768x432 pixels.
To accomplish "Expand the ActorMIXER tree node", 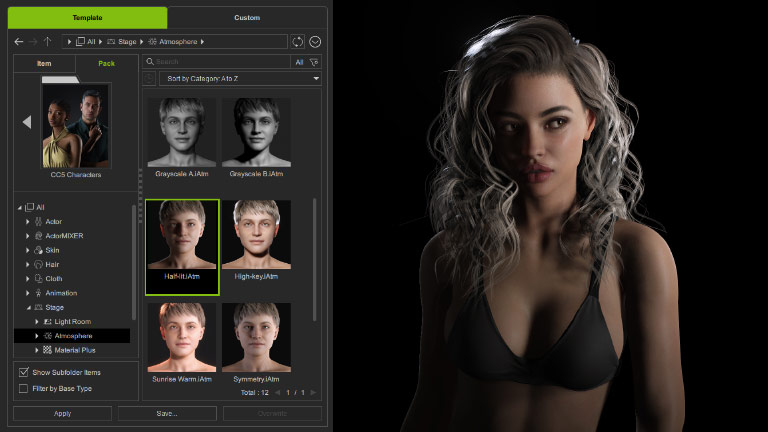I will coord(27,236).
